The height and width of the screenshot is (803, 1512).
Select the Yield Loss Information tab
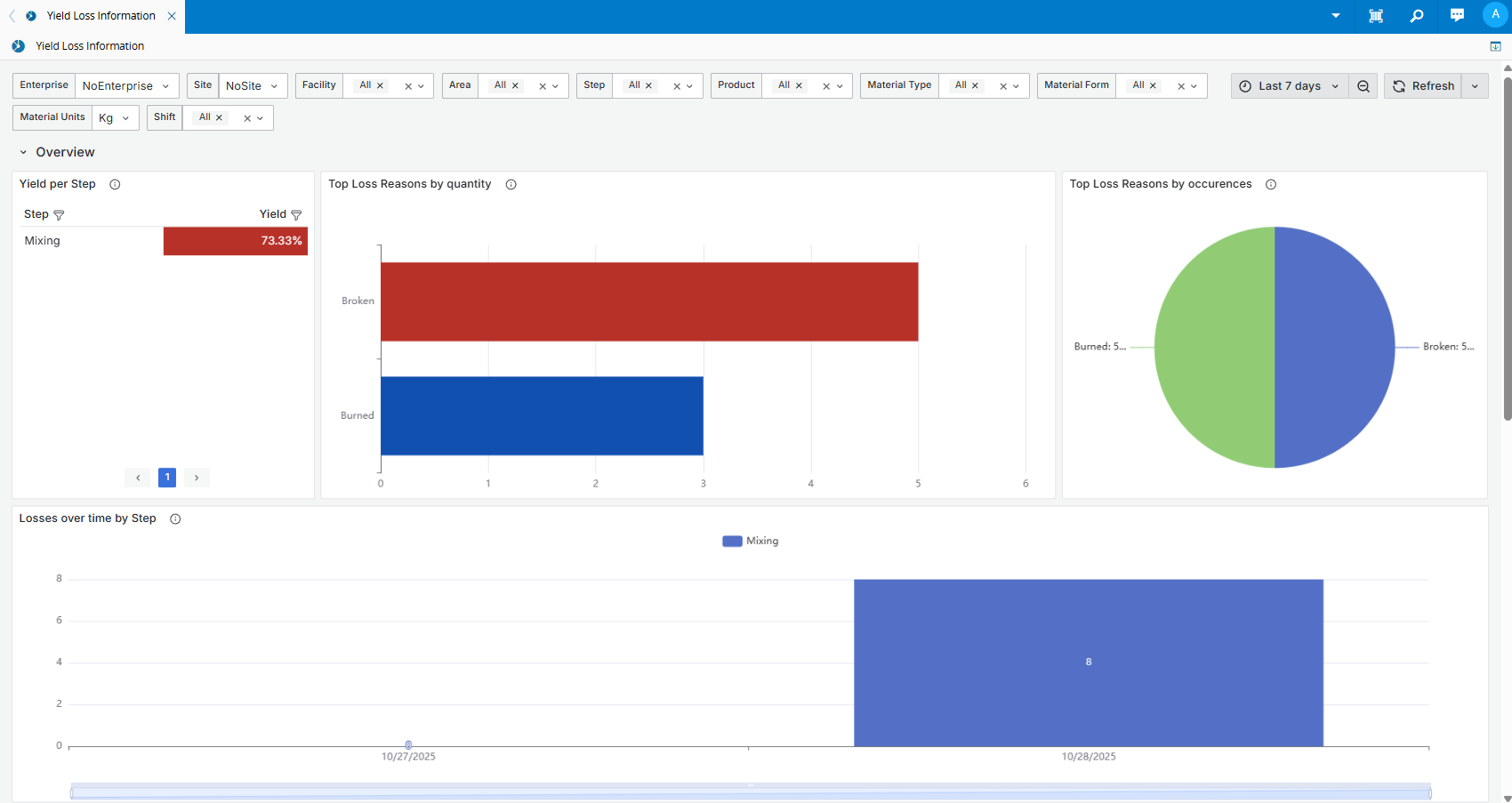coord(101,16)
